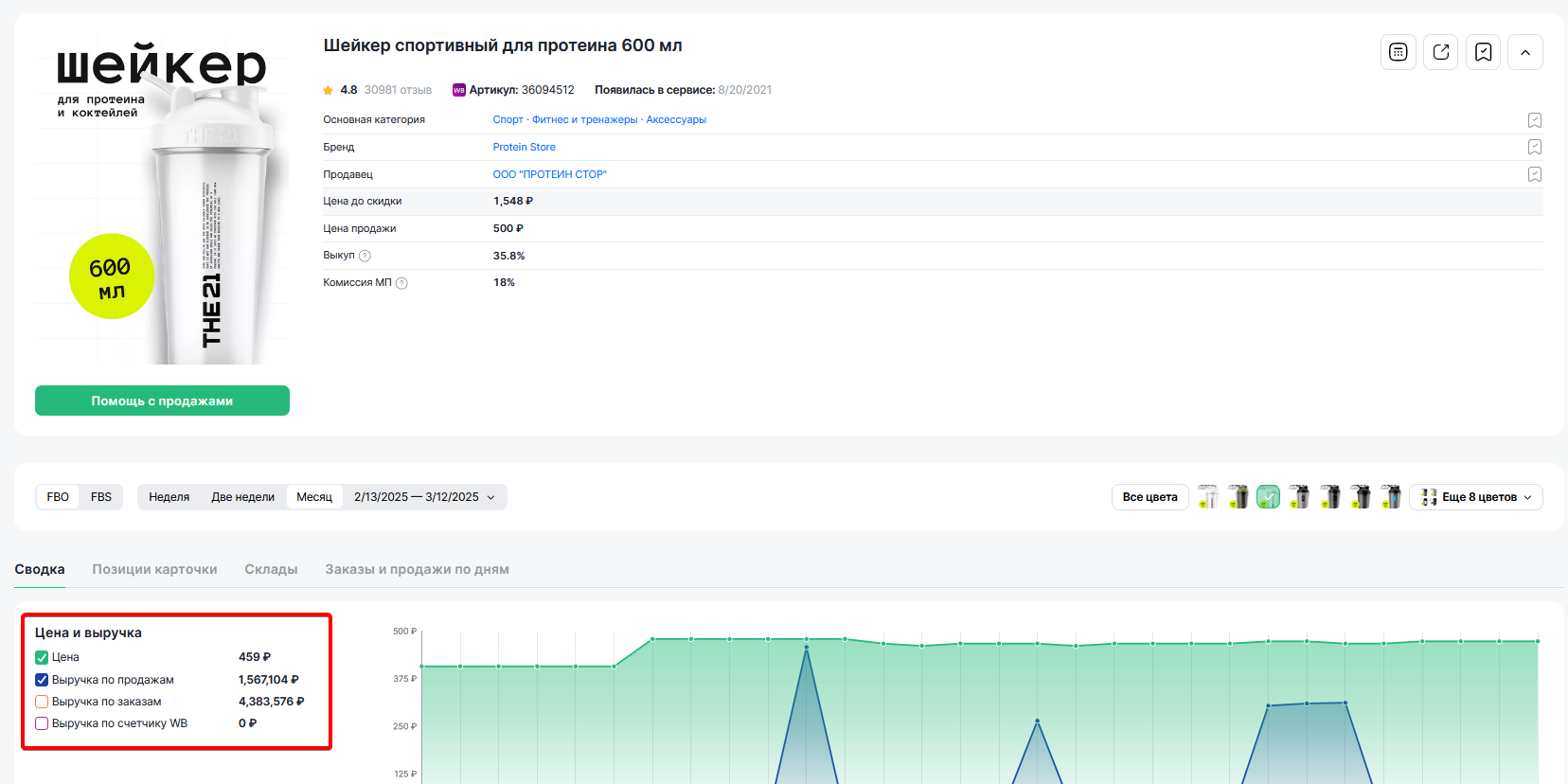Select the green-lid shaker color variant
This screenshot has width=1568, height=784.
(x=1238, y=497)
